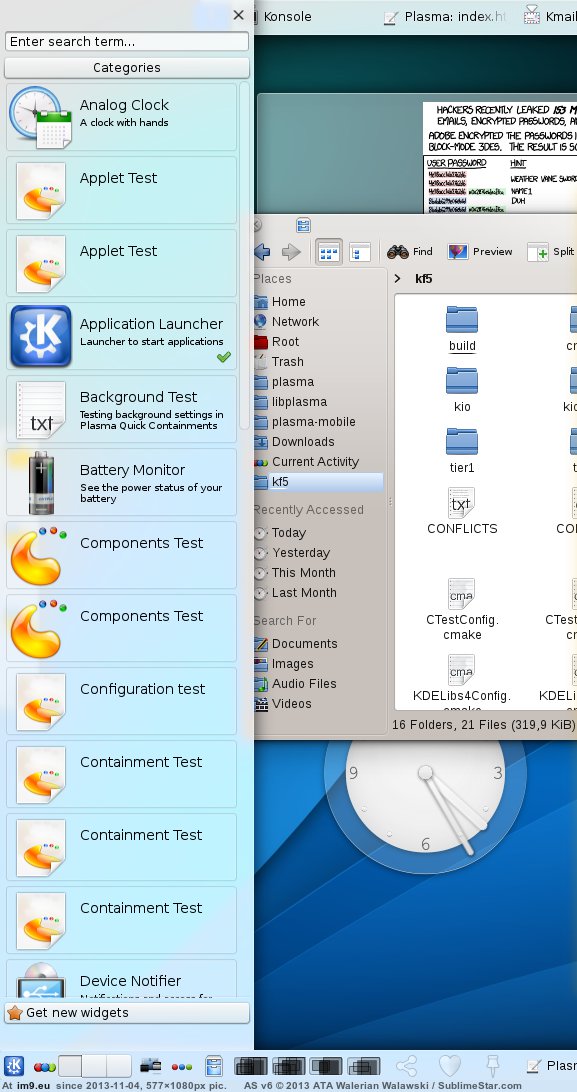Image resolution: width=577 pixels, height=1092 pixels.
Task: Click the Get new widgets button
Action: (x=127, y=1013)
